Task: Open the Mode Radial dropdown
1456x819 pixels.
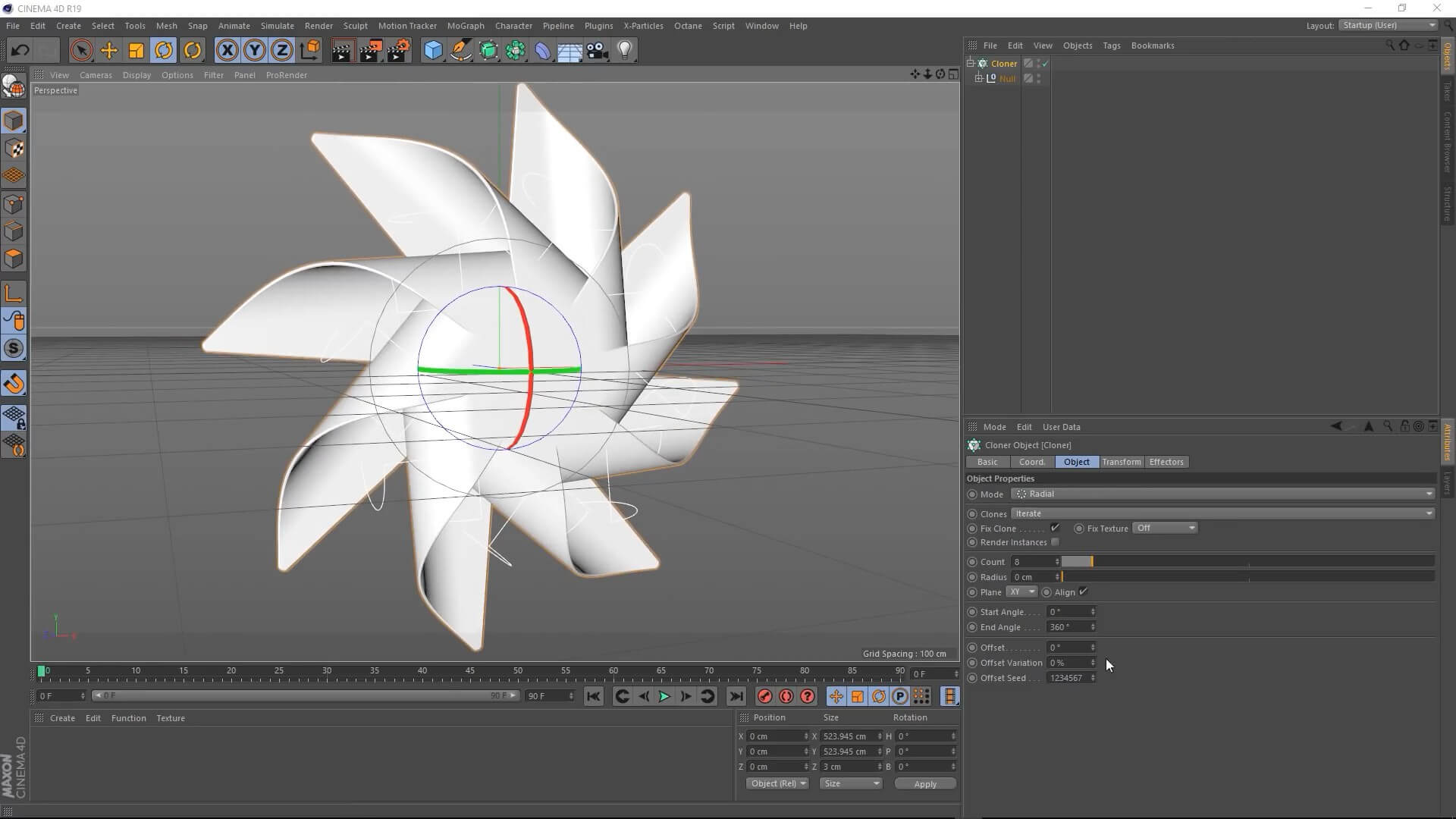Action: [x=1222, y=494]
